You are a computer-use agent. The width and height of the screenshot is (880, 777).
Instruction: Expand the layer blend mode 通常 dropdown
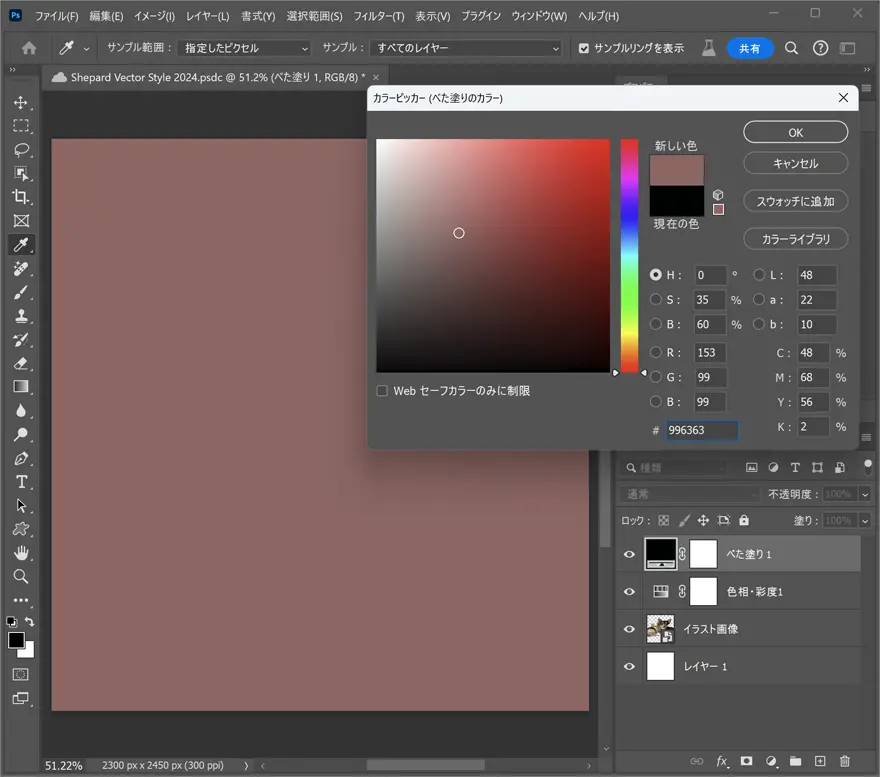690,494
